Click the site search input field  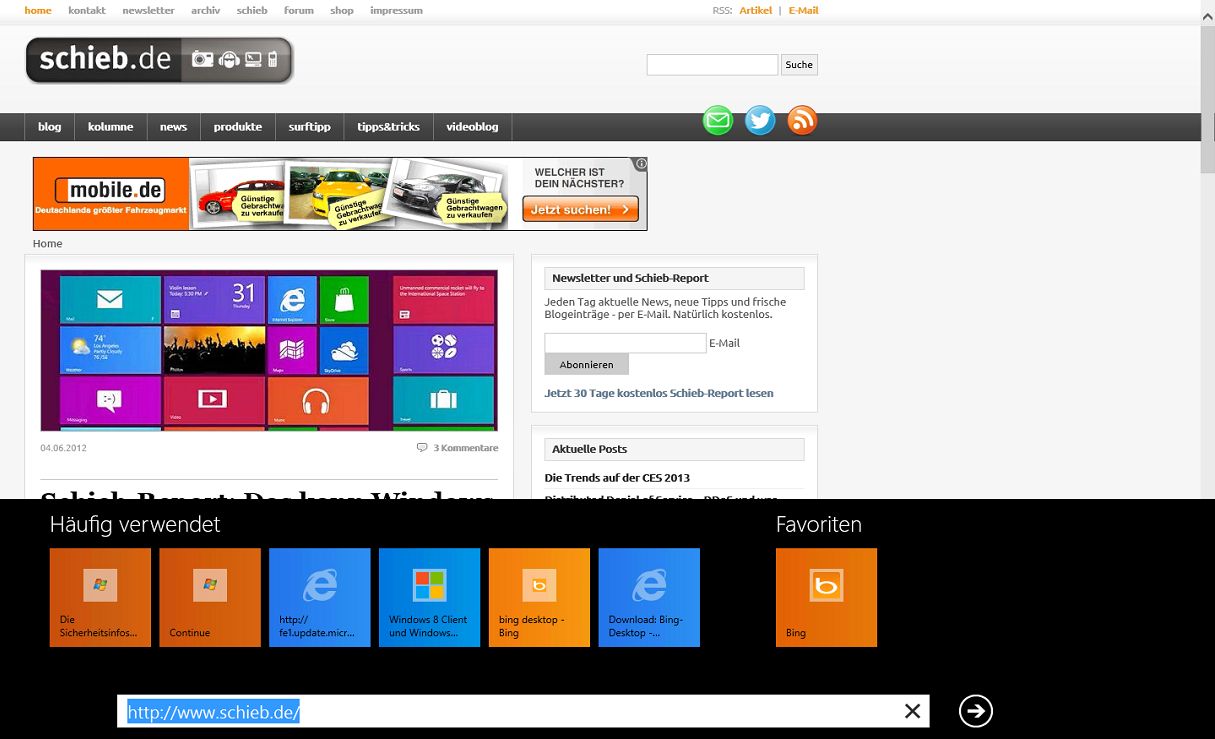pos(712,65)
